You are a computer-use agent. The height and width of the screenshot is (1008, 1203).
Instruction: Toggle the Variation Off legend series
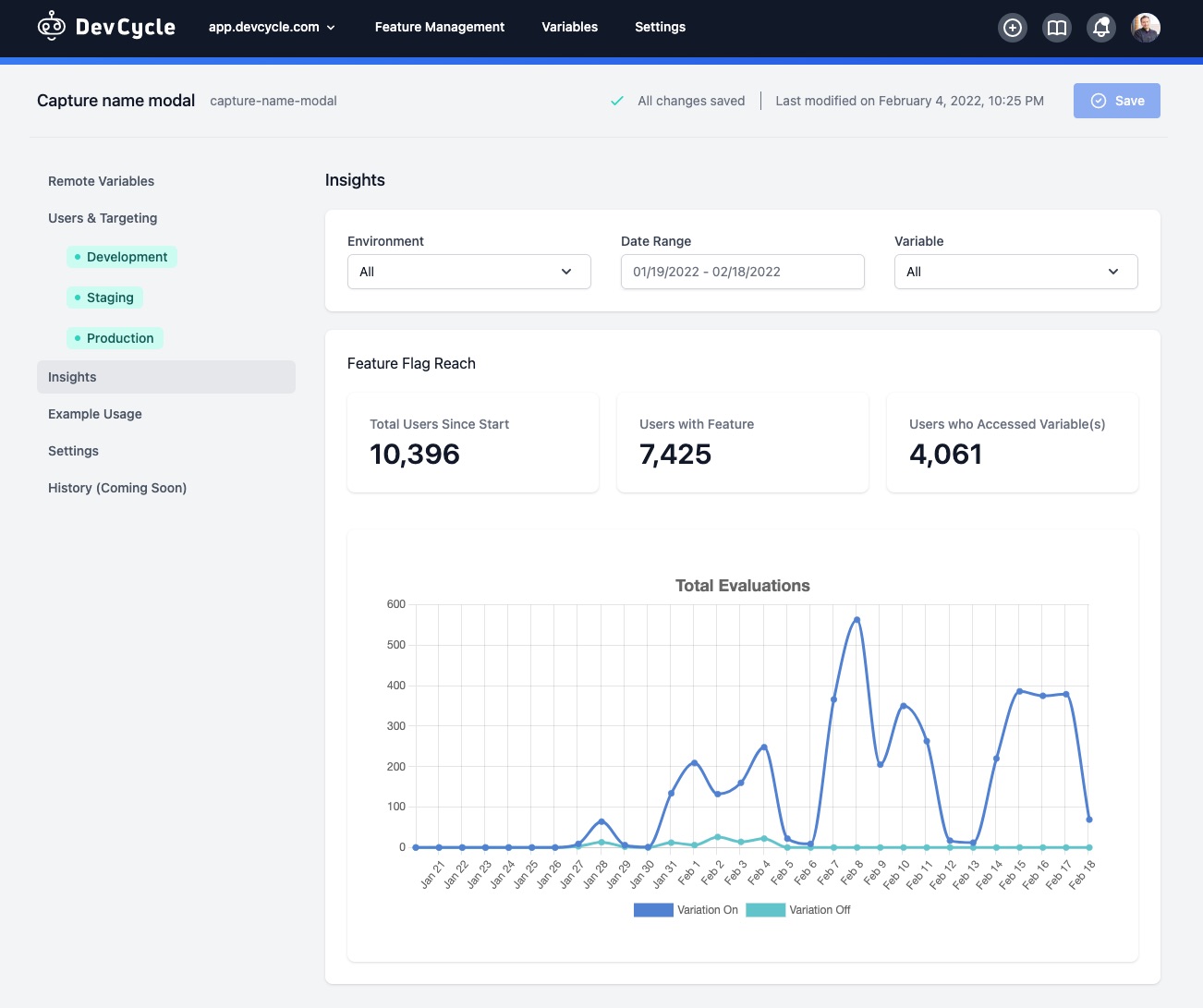click(798, 910)
